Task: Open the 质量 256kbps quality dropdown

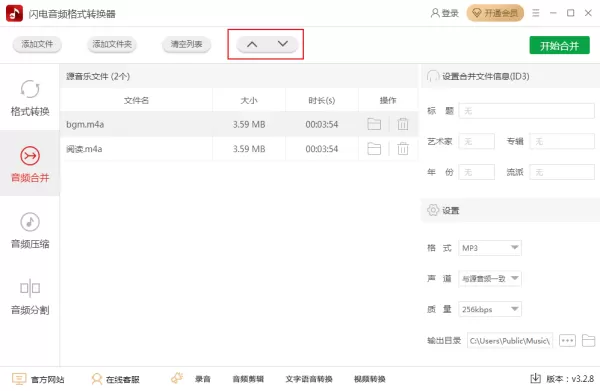Action: (x=490, y=309)
